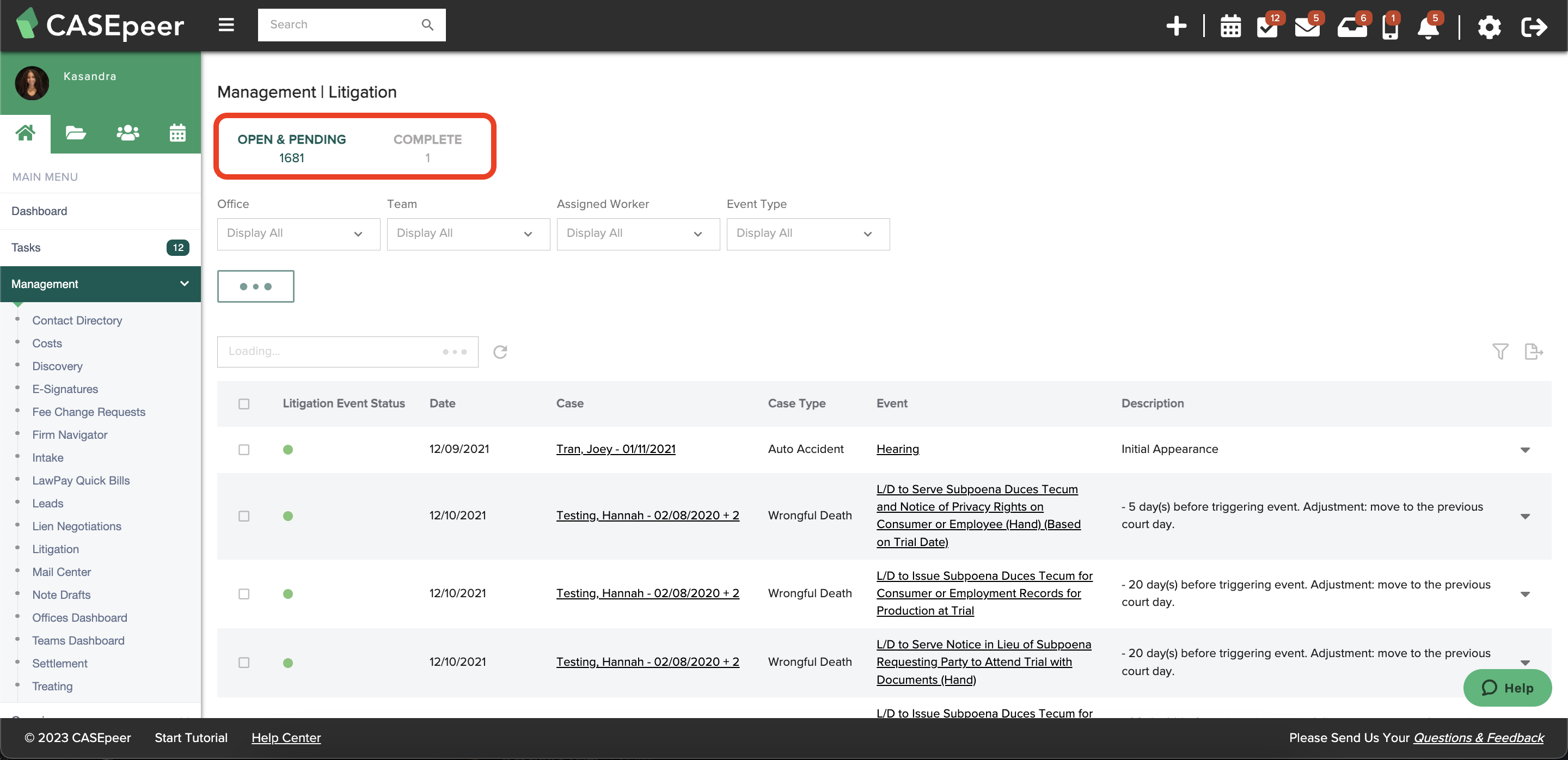Open Contact Directory
Image resolution: width=1568 pixels, height=760 pixels.
pyautogui.click(x=77, y=321)
